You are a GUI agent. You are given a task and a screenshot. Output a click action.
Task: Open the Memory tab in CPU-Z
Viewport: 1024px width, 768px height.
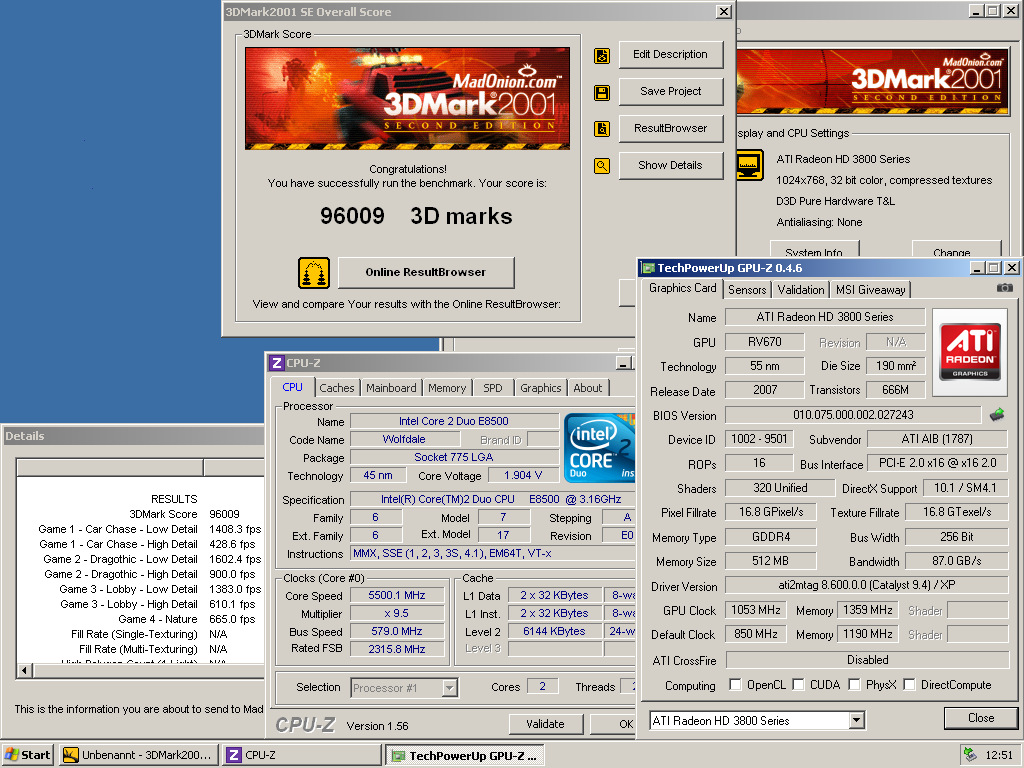pos(447,388)
